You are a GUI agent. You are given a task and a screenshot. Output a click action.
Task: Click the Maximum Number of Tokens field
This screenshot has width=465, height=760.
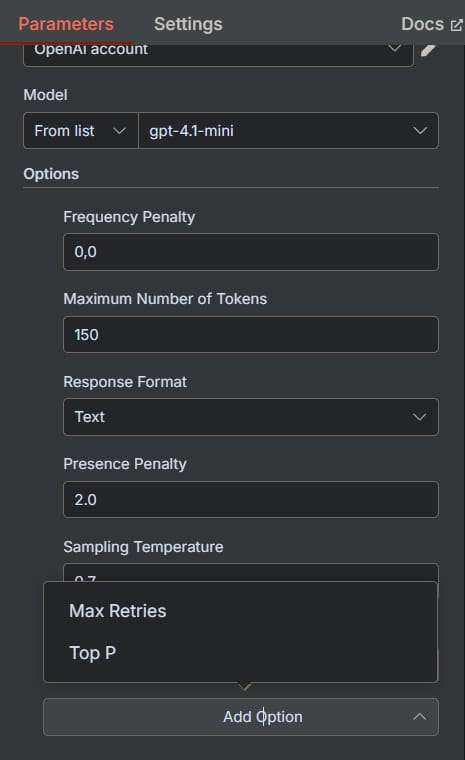(251, 334)
